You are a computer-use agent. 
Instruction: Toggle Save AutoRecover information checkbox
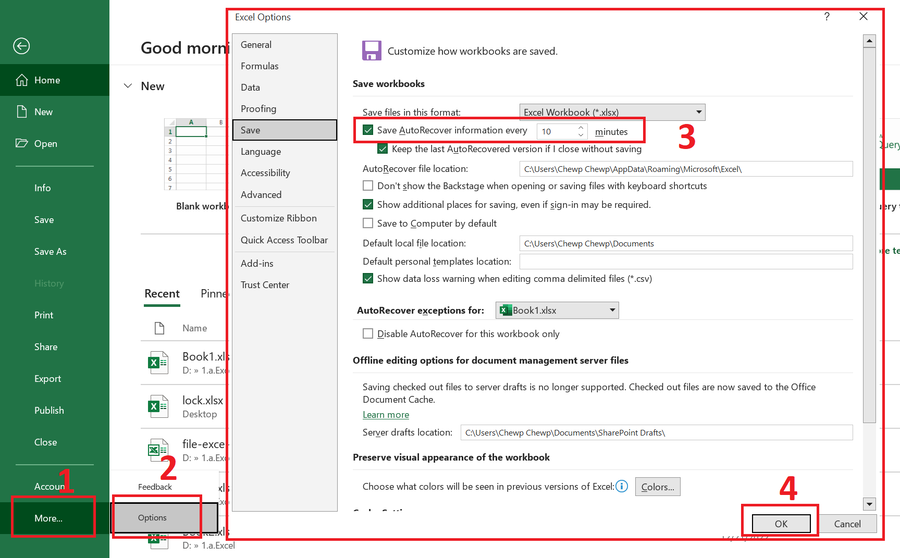tap(368, 130)
